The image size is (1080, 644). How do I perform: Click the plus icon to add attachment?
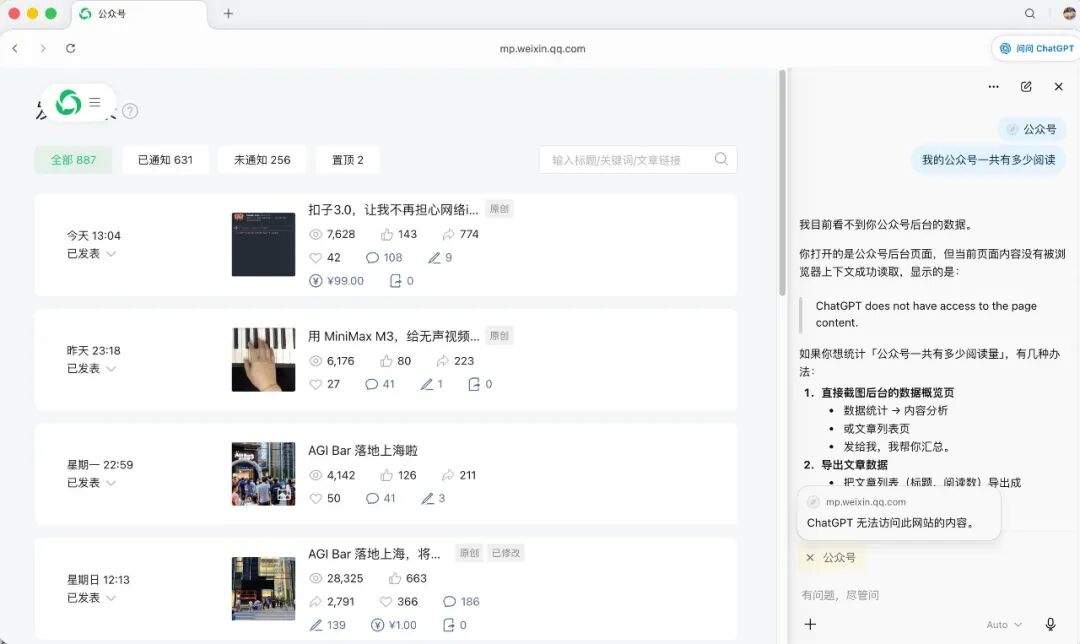click(x=811, y=624)
